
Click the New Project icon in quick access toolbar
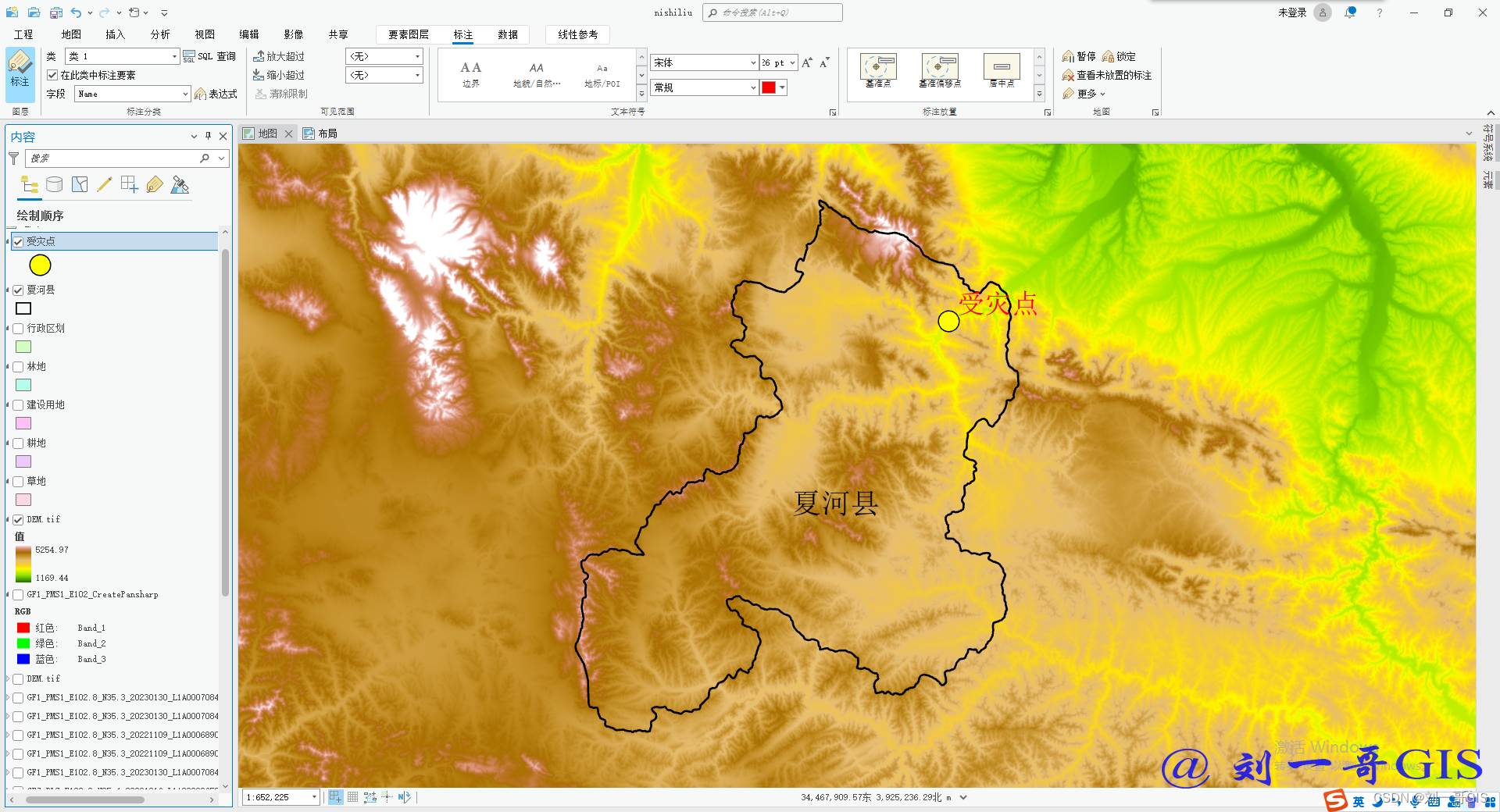point(12,12)
